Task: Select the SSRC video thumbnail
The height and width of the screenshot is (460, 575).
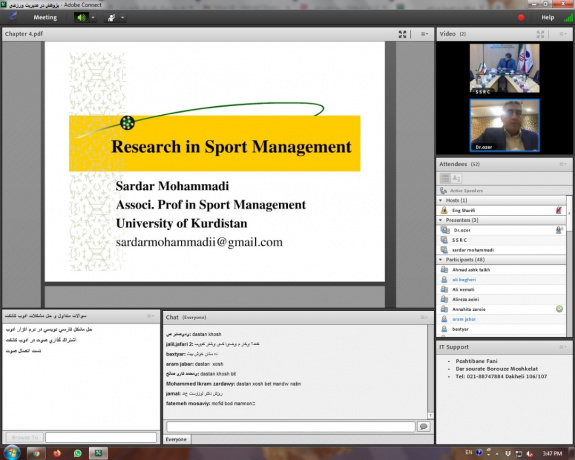Action: tap(504, 68)
